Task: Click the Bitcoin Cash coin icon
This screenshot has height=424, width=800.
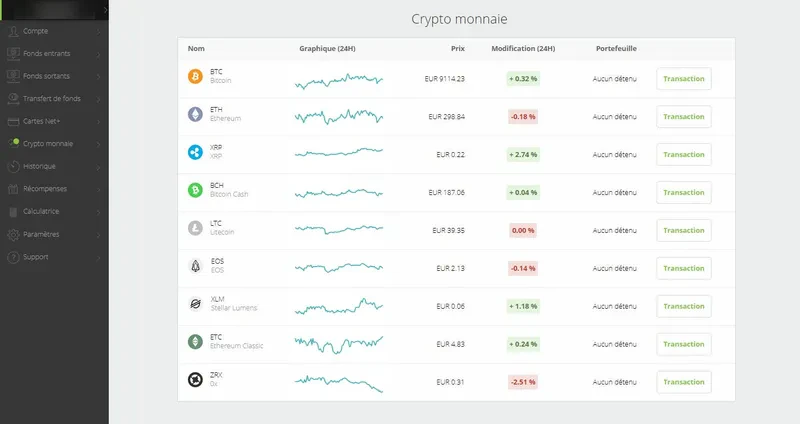Action: pos(194,190)
